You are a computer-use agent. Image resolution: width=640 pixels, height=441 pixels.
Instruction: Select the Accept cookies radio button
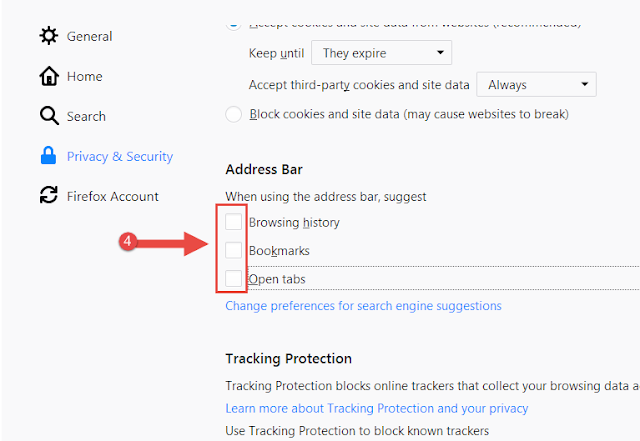pyautogui.click(x=233, y=25)
